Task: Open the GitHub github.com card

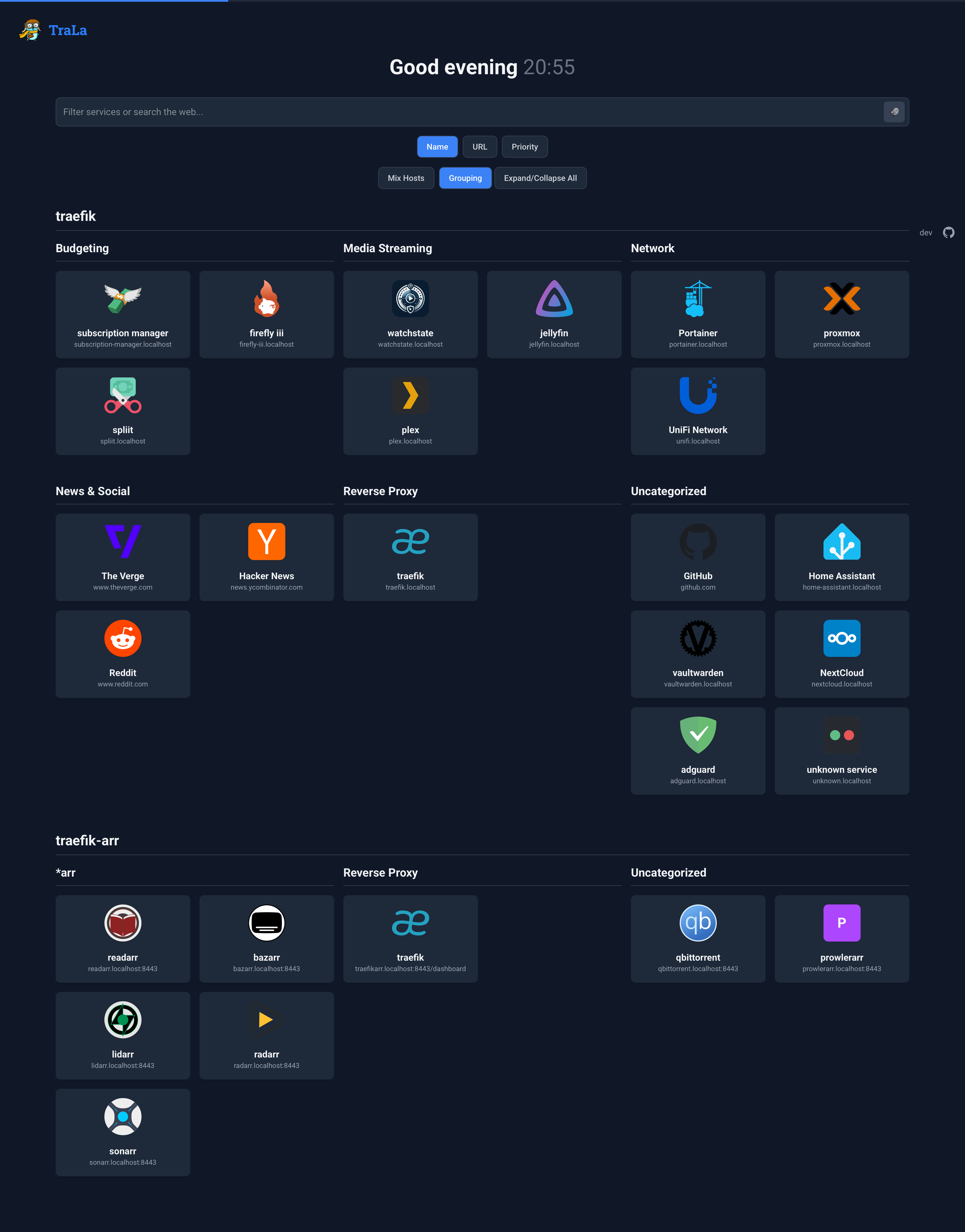Action: coord(698,557)
